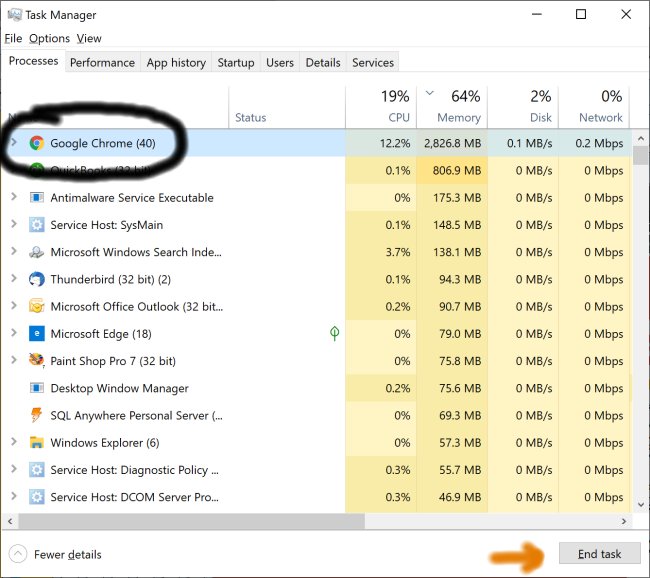
Task: Expand the Microsoft Windows Search Indexer row
Action: click(x=14, y=251)
